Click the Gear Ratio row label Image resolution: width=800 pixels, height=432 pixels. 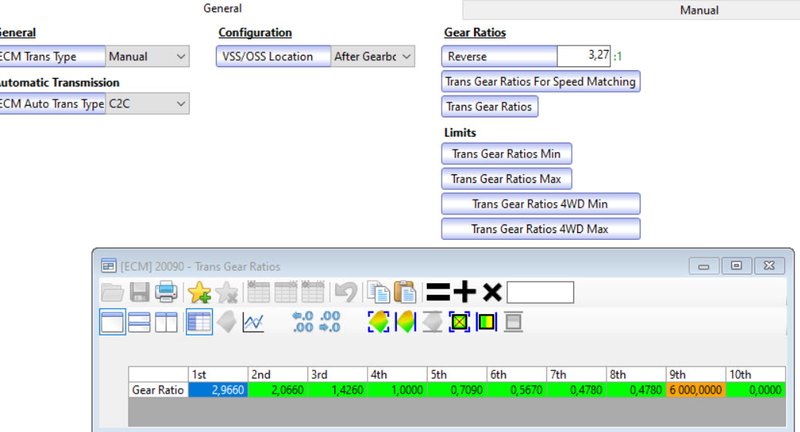tap(158, 390)
